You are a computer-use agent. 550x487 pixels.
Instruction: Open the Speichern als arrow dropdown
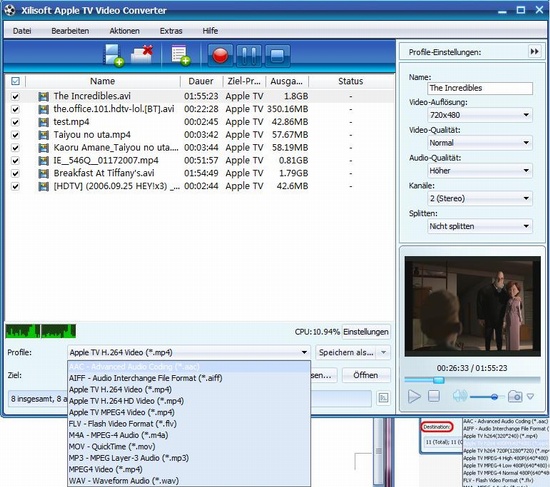384,352
